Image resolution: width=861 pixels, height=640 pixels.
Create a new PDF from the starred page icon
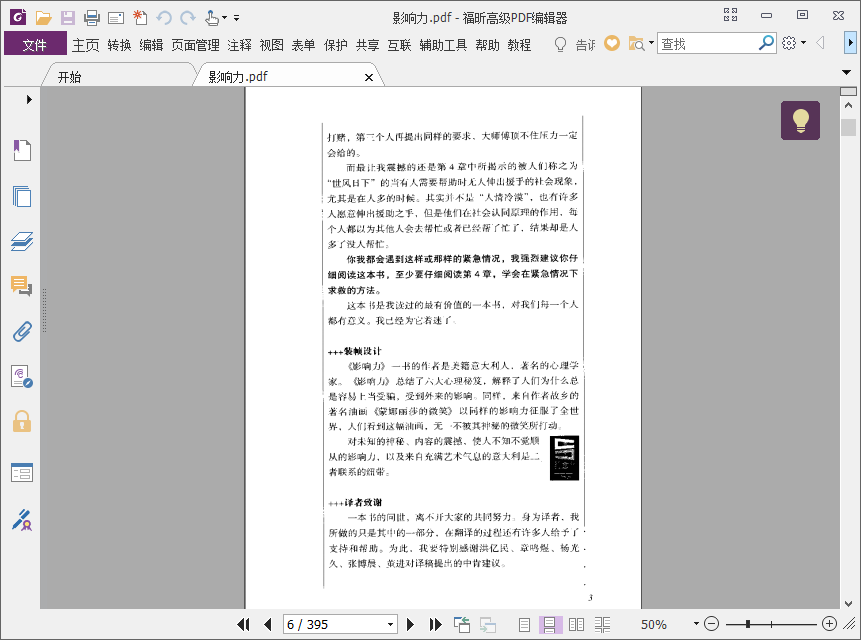(140, 18)
